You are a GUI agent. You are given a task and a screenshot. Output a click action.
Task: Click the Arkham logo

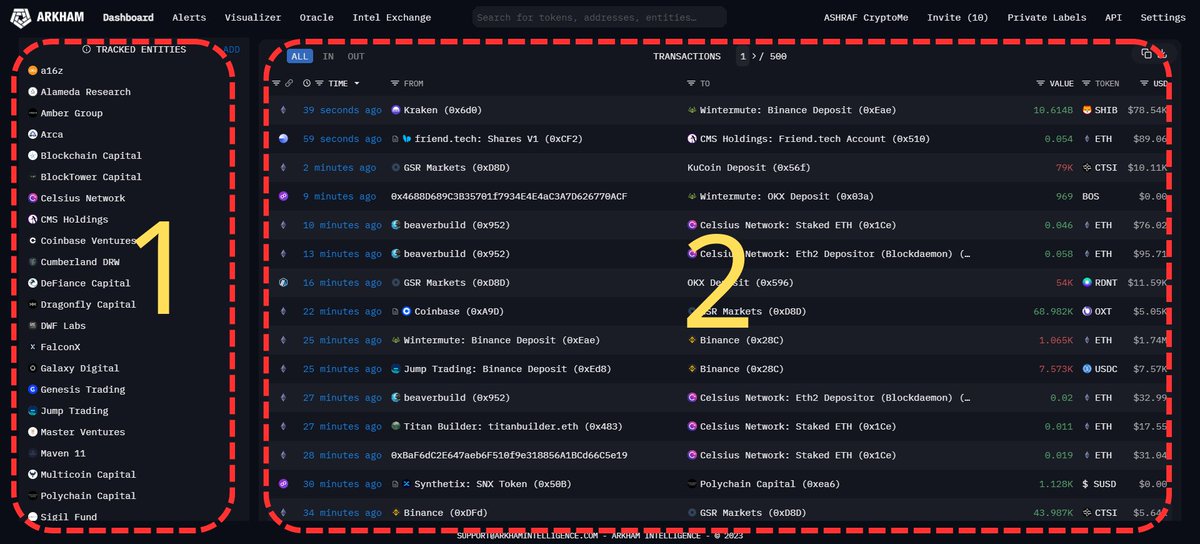click(x=46, y=17)
